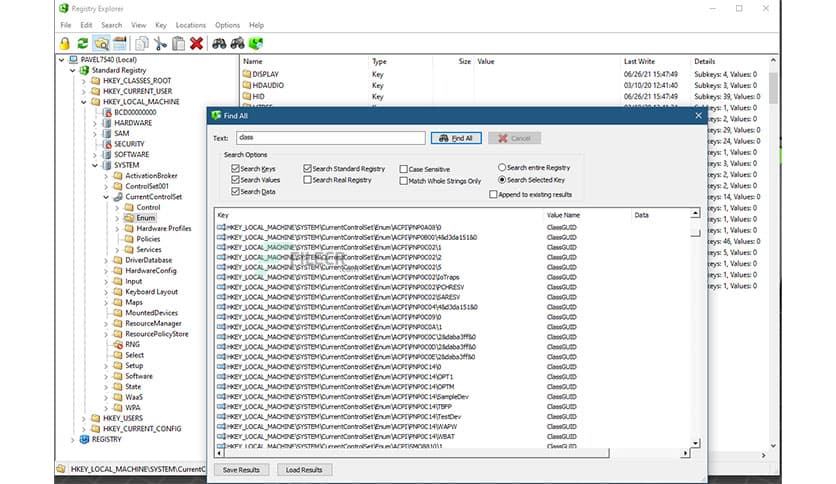Image resolution: width=836 pixels, height=484 pixels.
Task: Close the Find All dialog
Action: click(x=698, y=115)
